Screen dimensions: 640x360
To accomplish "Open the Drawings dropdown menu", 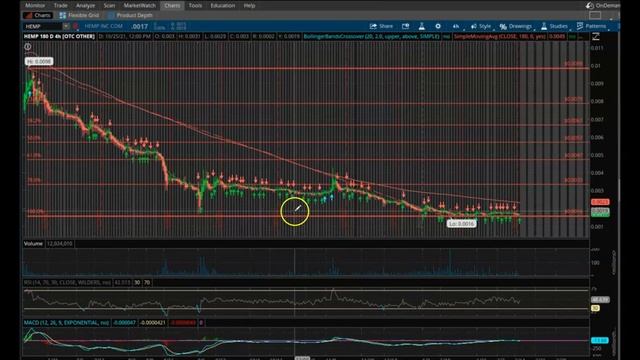I will (516, 26).
